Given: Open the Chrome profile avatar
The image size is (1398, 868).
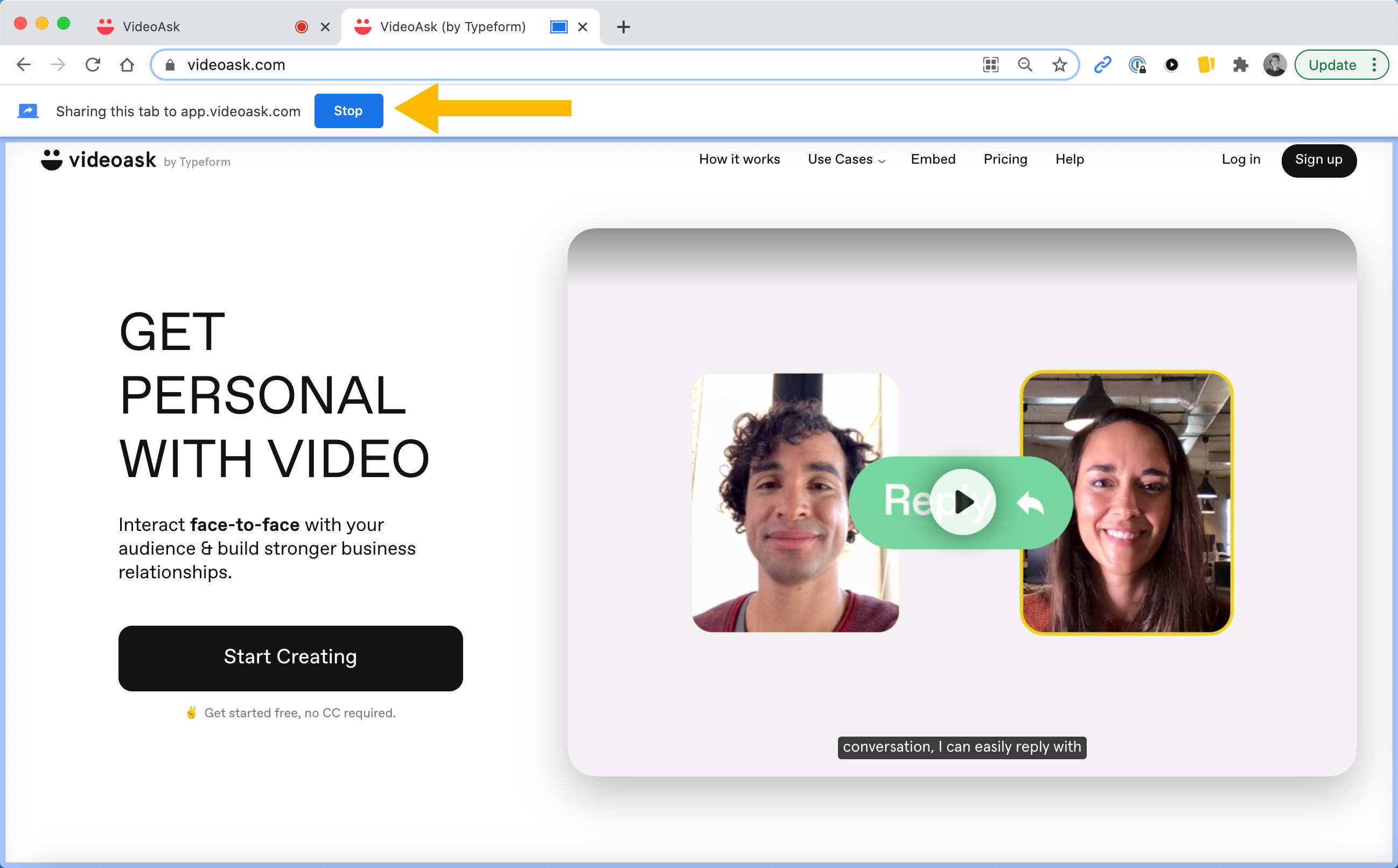Looking at the screenshot, I should tap(1275, 65).
